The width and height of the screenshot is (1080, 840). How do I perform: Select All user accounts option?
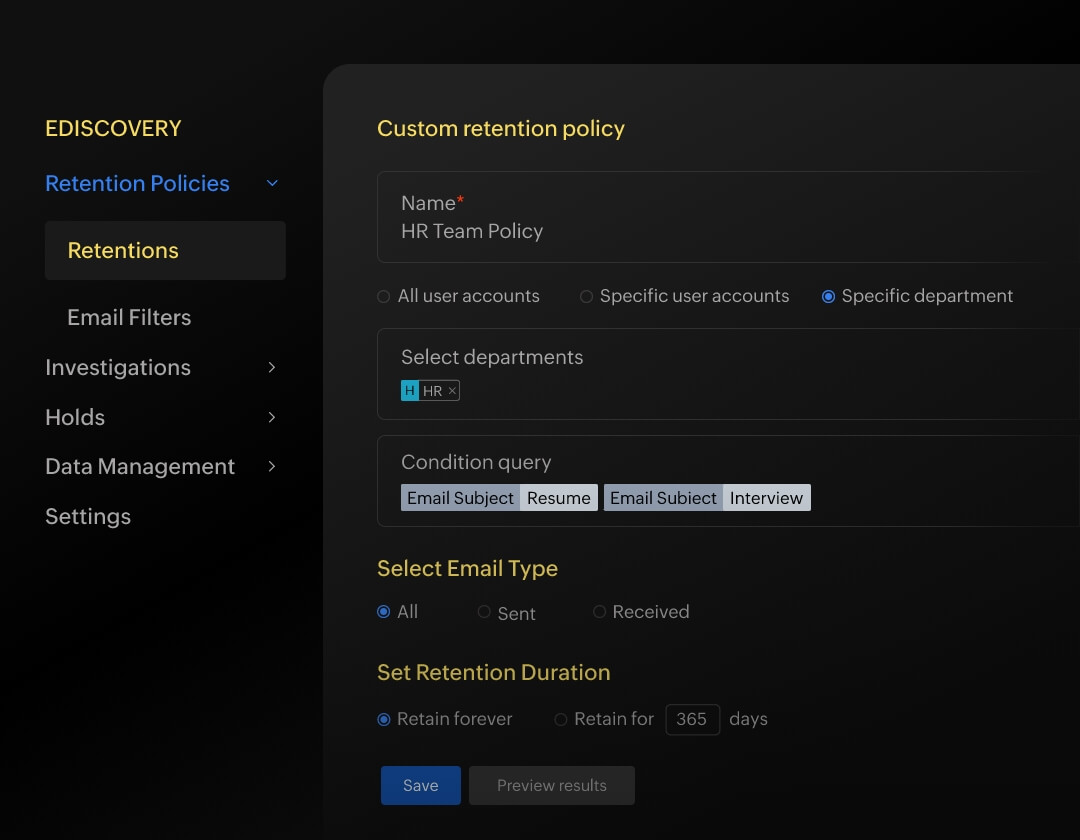(384, 297)
